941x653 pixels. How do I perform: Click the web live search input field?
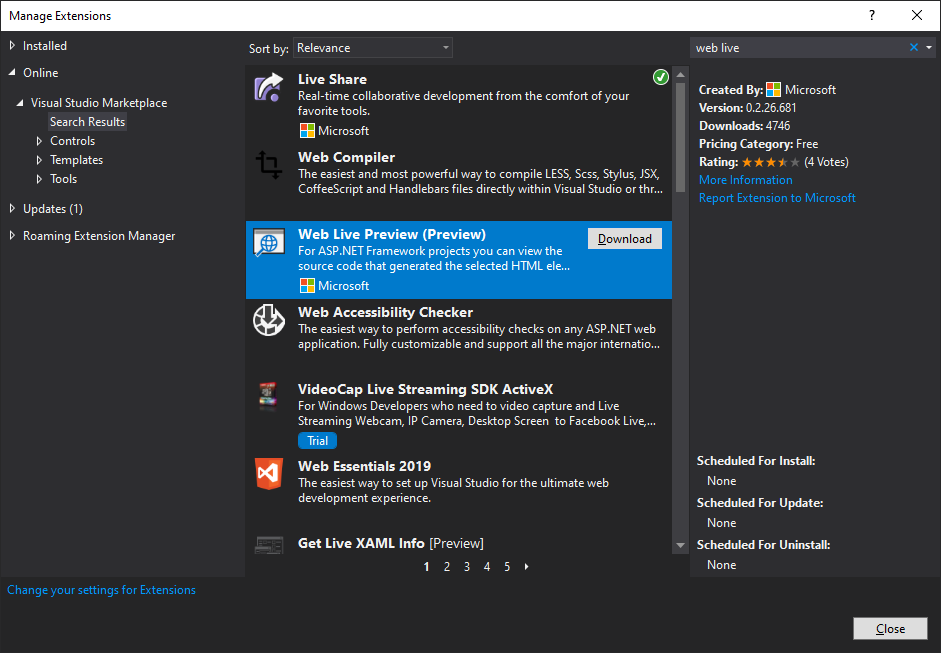(x=798, y=48)
